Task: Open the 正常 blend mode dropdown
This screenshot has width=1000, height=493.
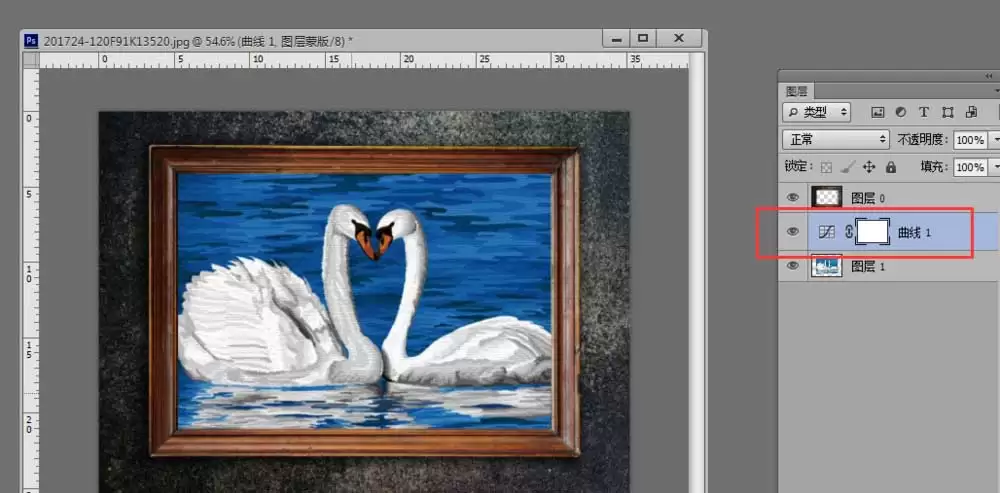Action: click(x=835, y=139)
